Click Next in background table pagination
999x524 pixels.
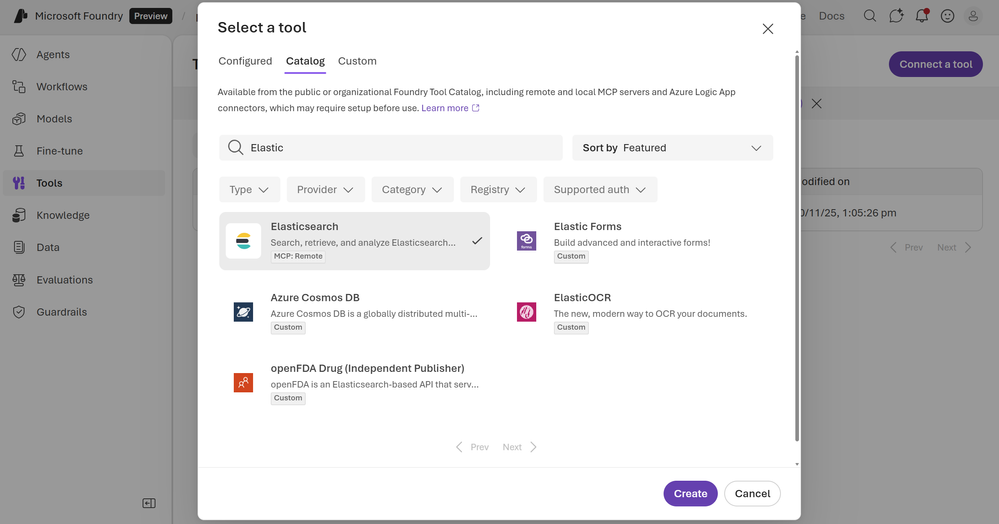954,247
